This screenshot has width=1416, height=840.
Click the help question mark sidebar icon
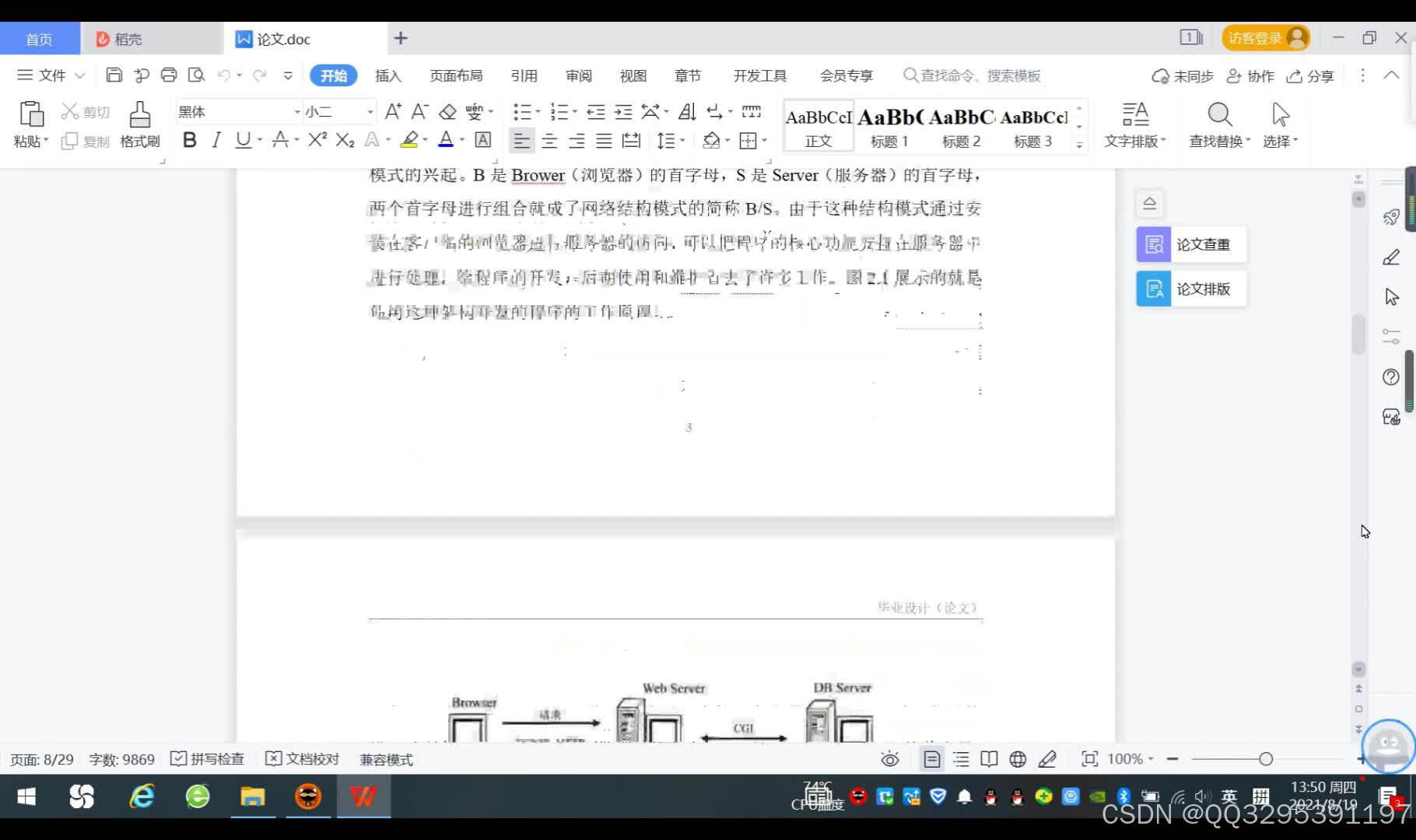[1391, 377]
